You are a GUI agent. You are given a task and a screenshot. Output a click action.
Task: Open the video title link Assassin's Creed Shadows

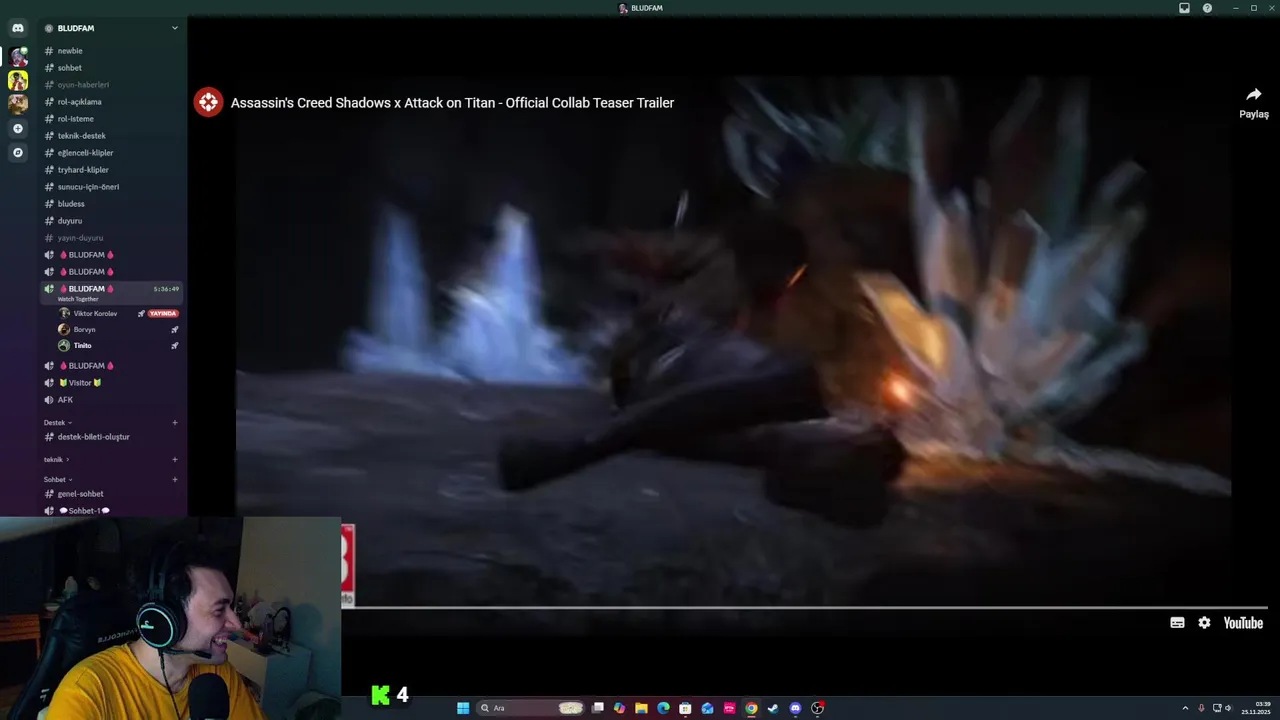pos(452,102)
